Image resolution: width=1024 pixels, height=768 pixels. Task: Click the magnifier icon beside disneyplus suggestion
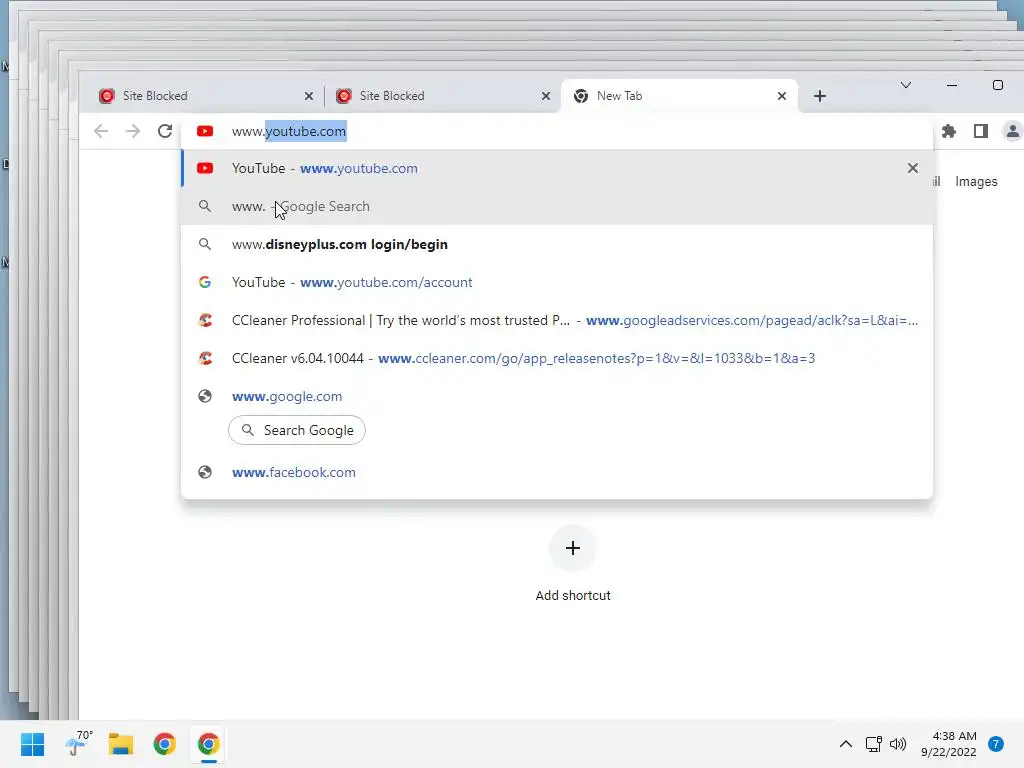coord(205,244)
